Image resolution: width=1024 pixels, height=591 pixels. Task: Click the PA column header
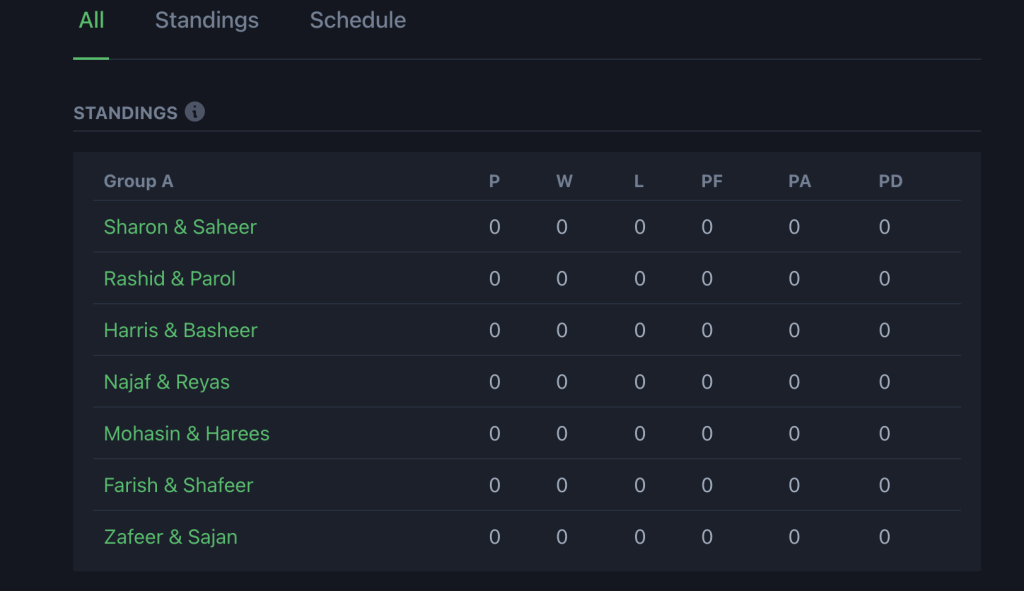click(799, 181)
